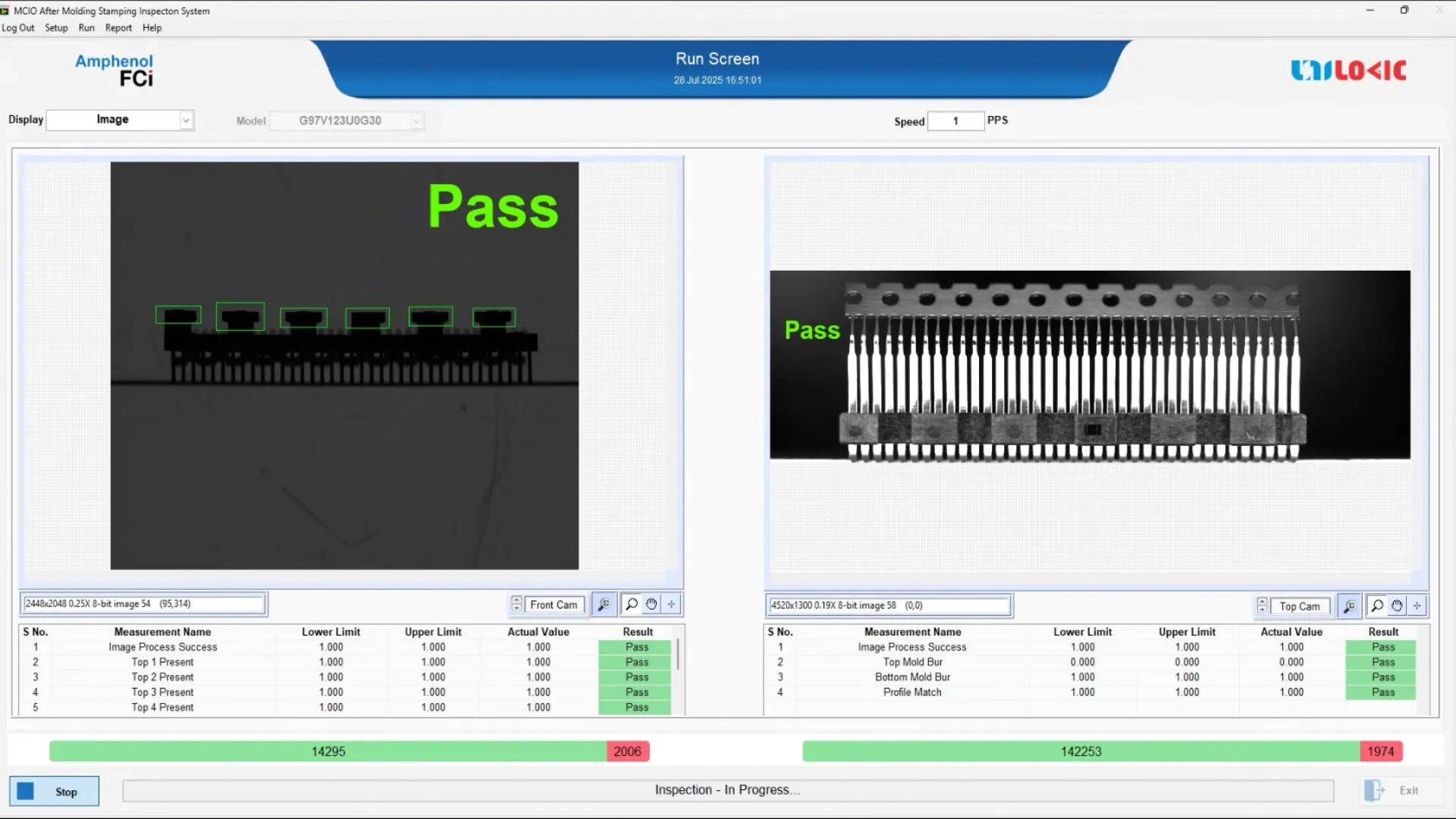Click Top Cam zoom-fit magnifier icon
The image size is (1456, 819).
pyautogui.click(x=1349, y=606)
